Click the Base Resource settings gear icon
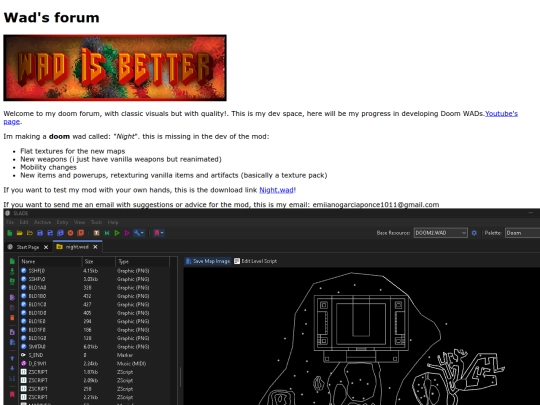 pyautogui.click(x=474, y=233)
